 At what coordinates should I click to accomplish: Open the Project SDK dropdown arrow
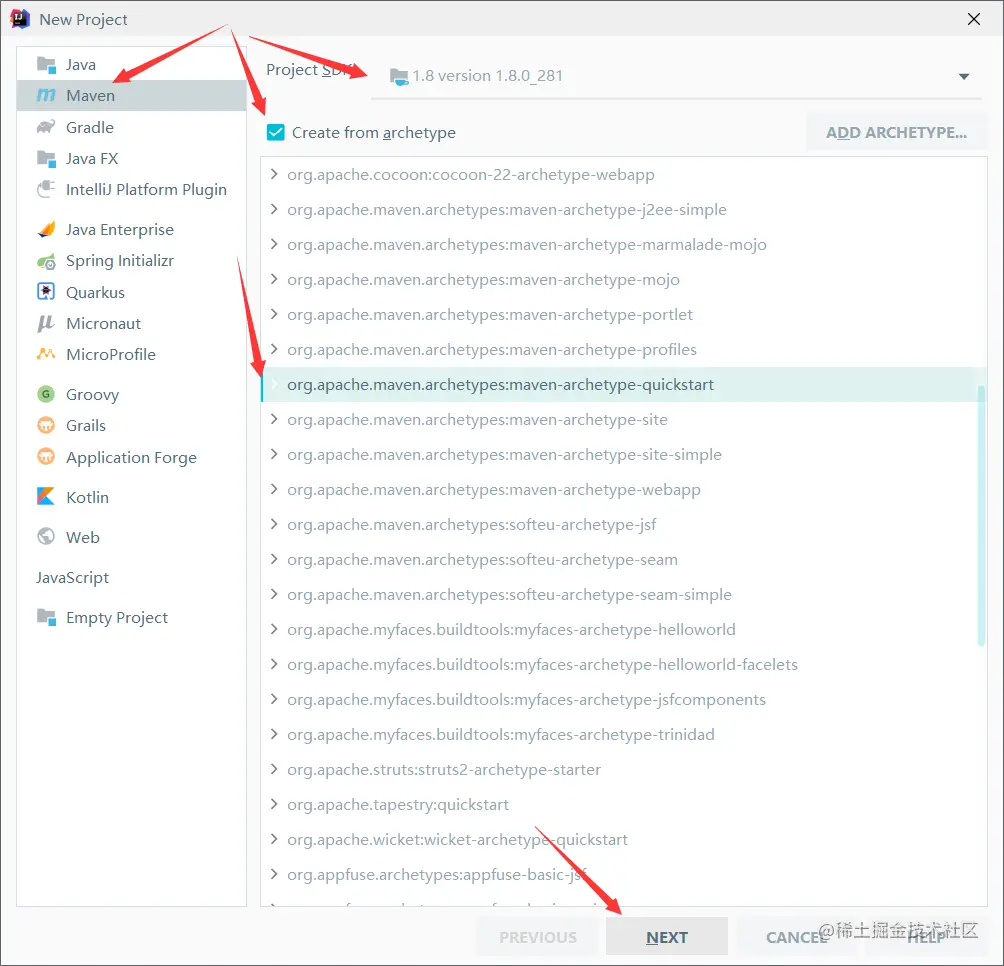[x=964, y=77]
